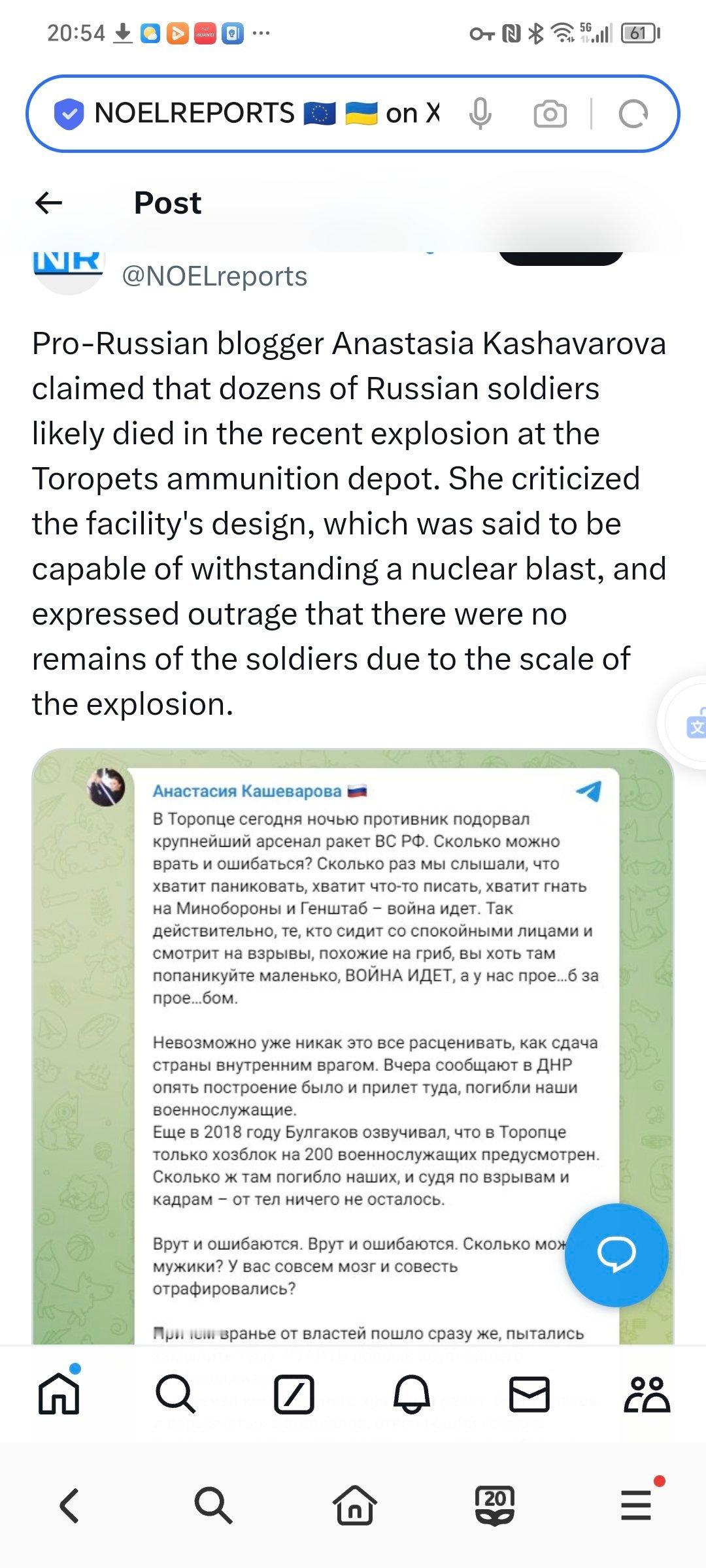Open voice search microphone in address bar
The width and height of the screenshot is (706, 1568).
click(x=480, y=114)
